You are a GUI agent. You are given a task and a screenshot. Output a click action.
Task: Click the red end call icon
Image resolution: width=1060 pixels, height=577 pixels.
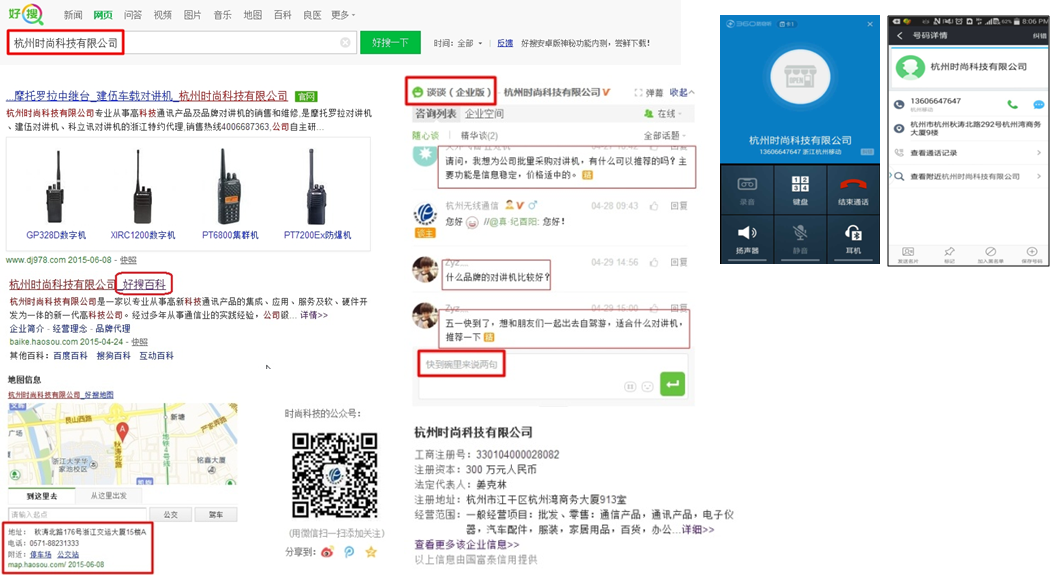852,184
